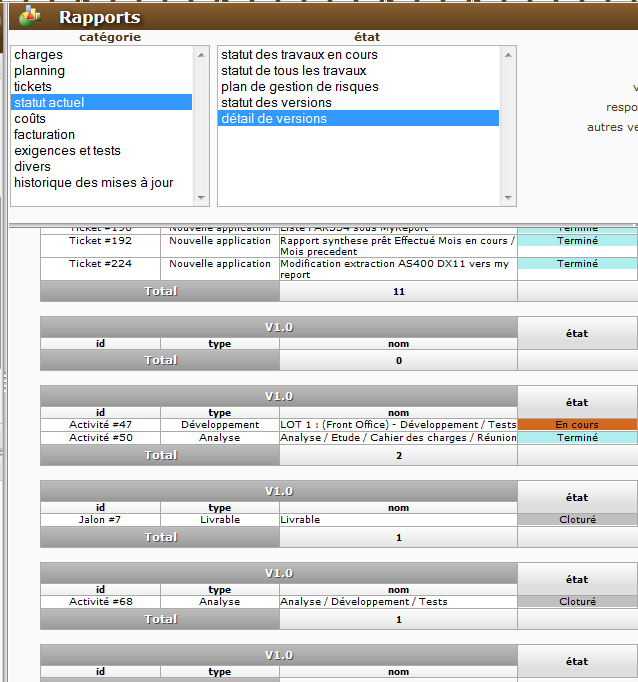Click the Activité #68 id cell
This screenshot has height=682, width=638.
(100, 602)
